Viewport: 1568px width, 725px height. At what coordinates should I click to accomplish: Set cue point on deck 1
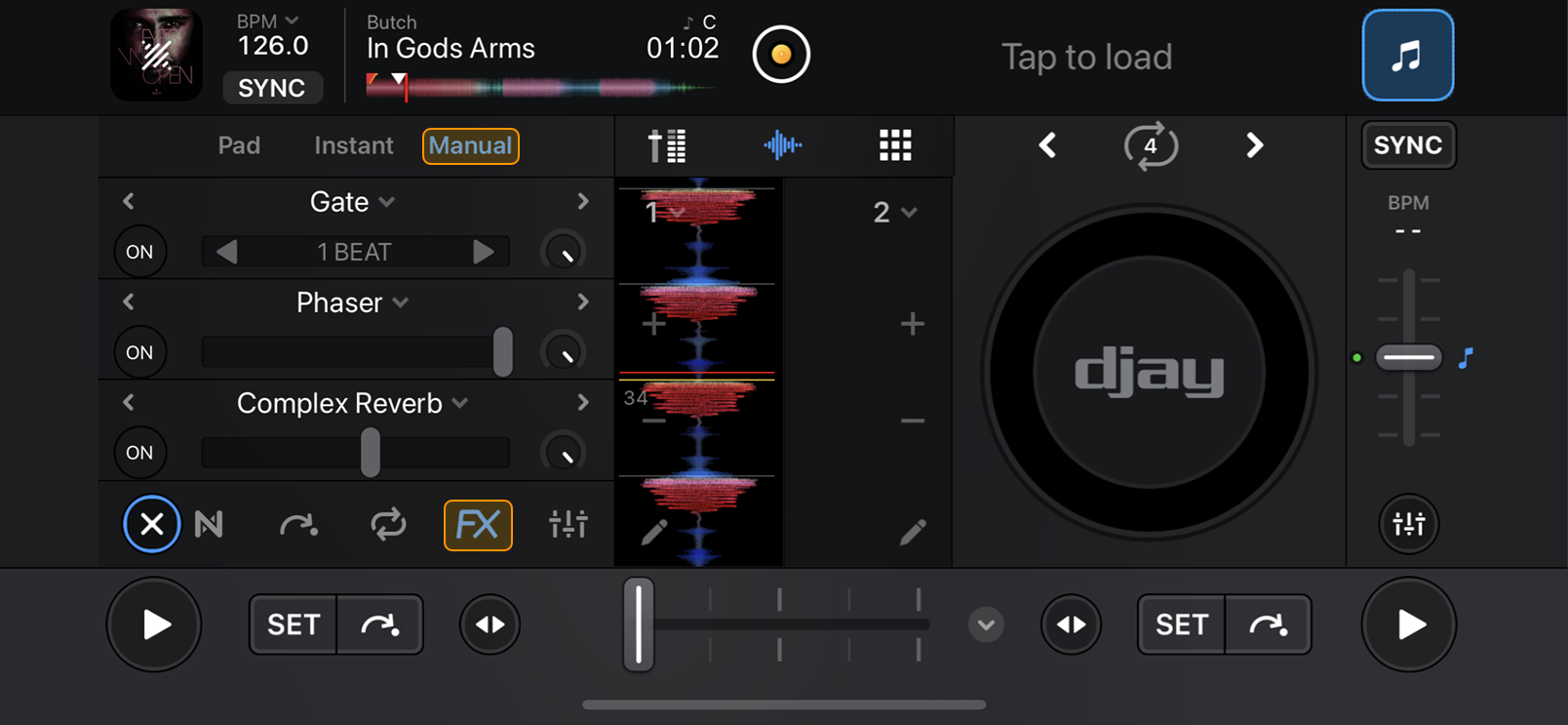click(294, 624)
